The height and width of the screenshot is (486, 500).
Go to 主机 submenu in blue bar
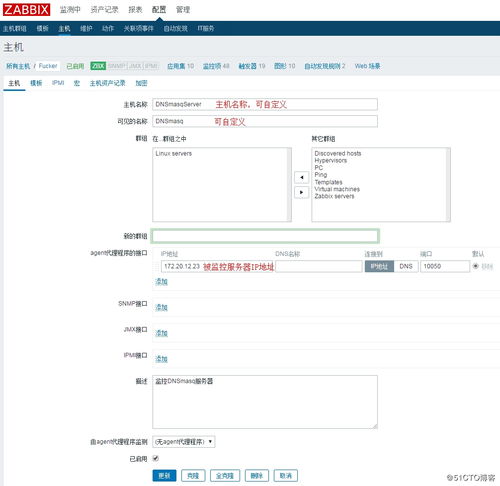[64, 29]
